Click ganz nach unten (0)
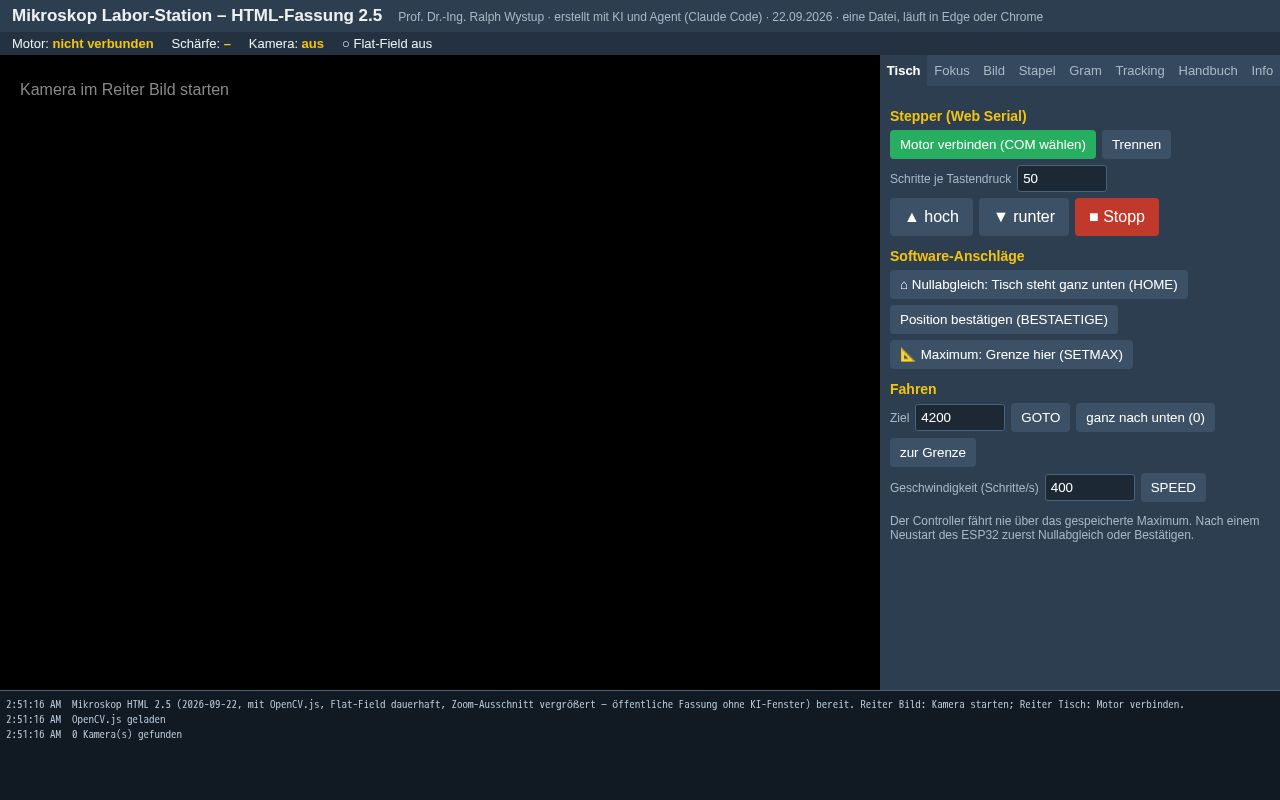The height and width of the screenshot is (800, 1280). pyautogui.click(x=1145, y=417)
